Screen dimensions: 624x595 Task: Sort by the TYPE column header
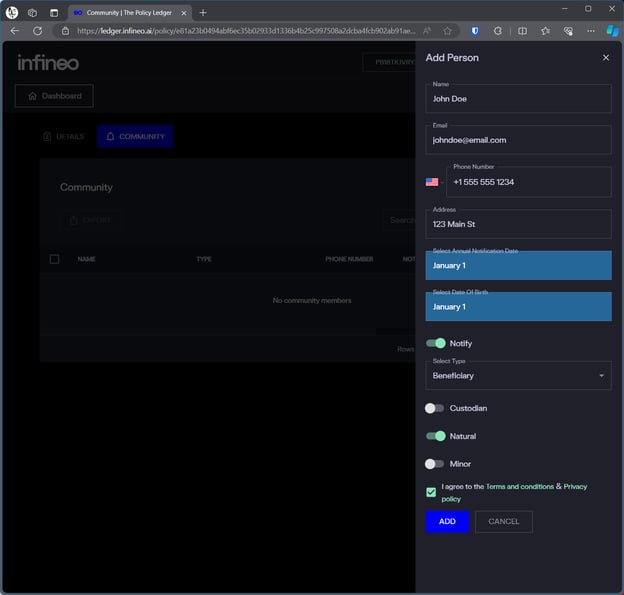tap(204, 259)
